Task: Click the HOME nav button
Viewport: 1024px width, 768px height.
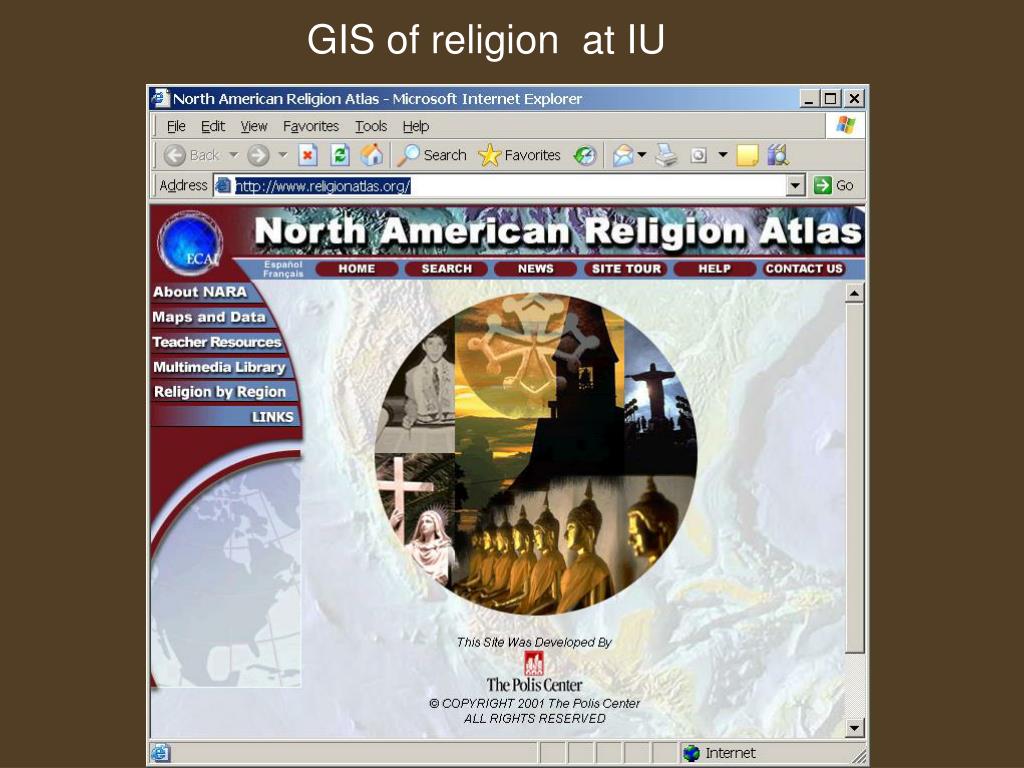Action: (357, 268)
